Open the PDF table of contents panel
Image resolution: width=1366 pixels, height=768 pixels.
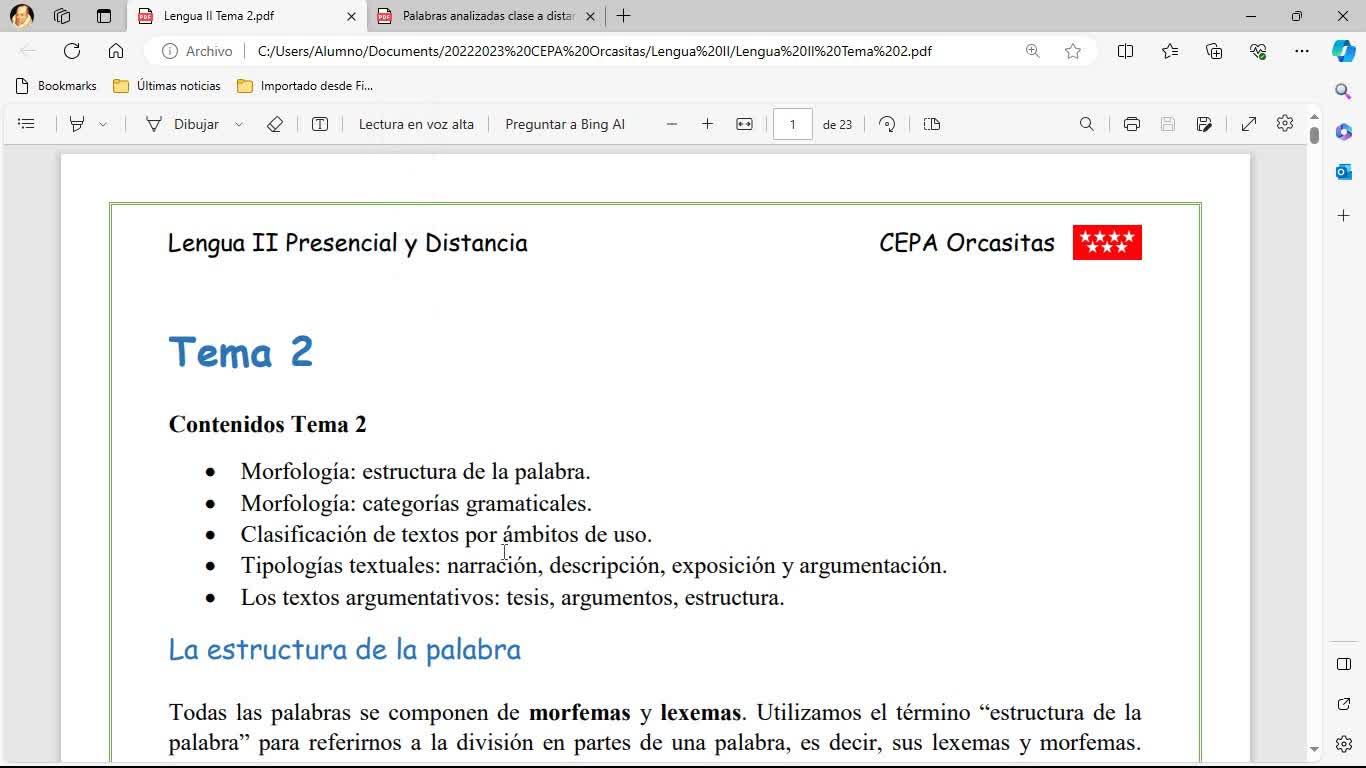(27, 124)
